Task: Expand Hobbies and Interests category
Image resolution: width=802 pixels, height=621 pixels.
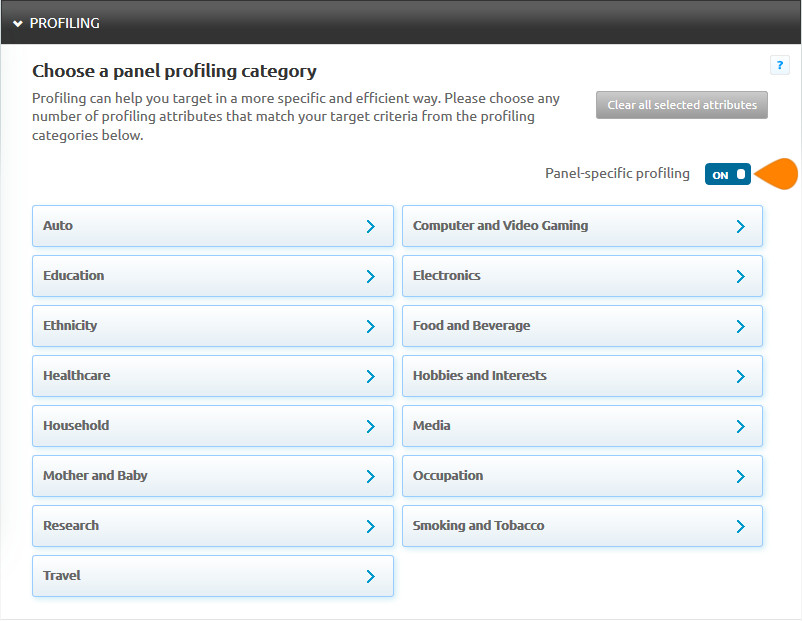Action: point(582,376)
